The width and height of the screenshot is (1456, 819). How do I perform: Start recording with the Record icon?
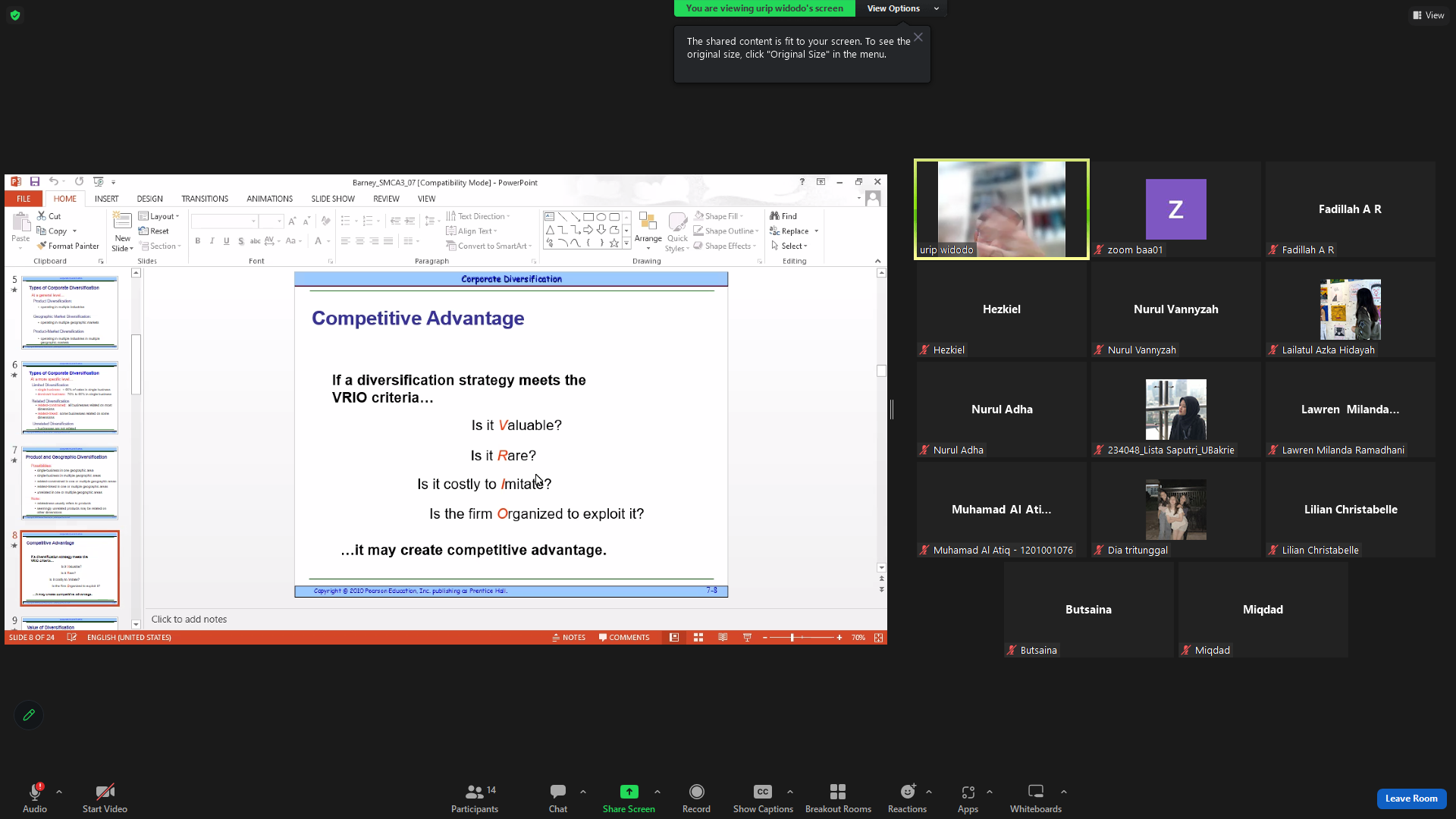click(x=696, y=792)
